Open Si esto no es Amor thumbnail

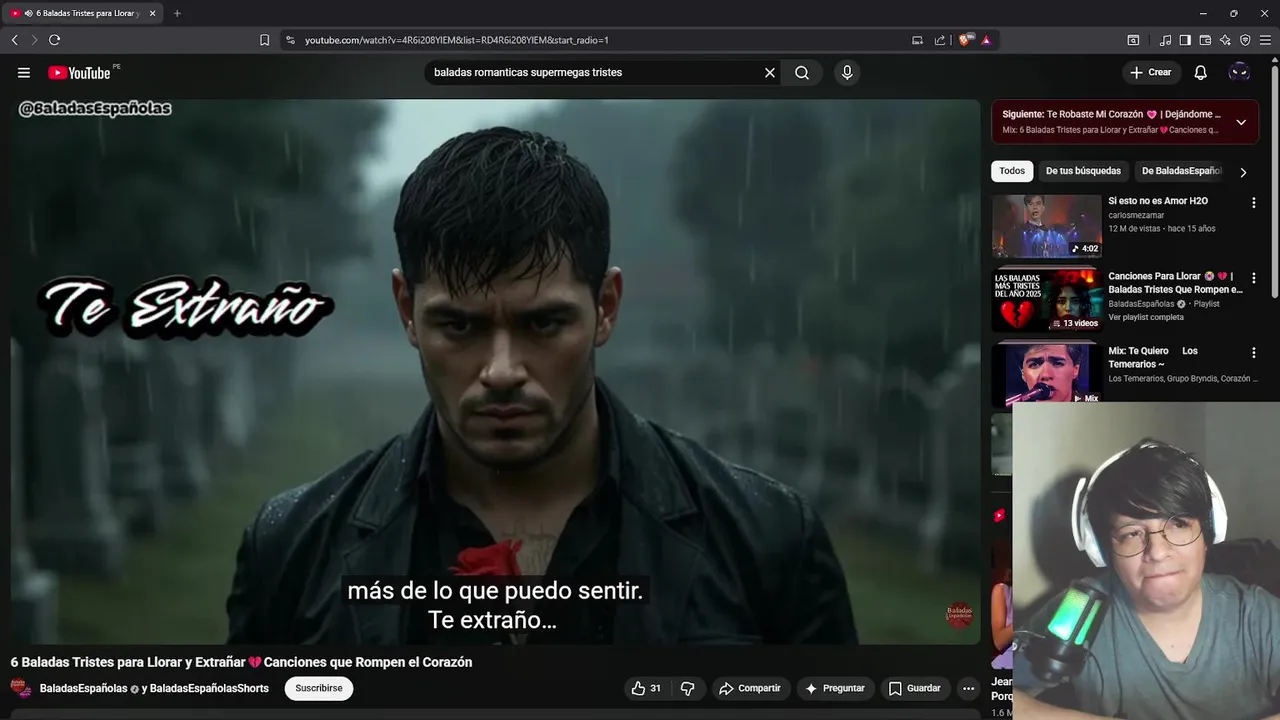click(1047, 226)
